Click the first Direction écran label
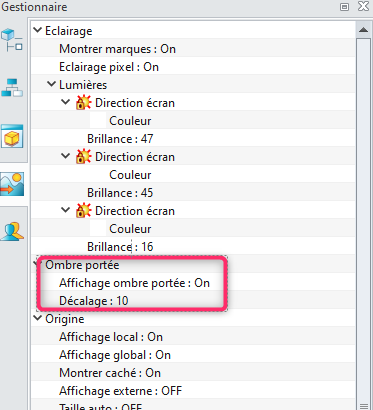The width and height of the screenshot is (373, 410). click(135, 103)
